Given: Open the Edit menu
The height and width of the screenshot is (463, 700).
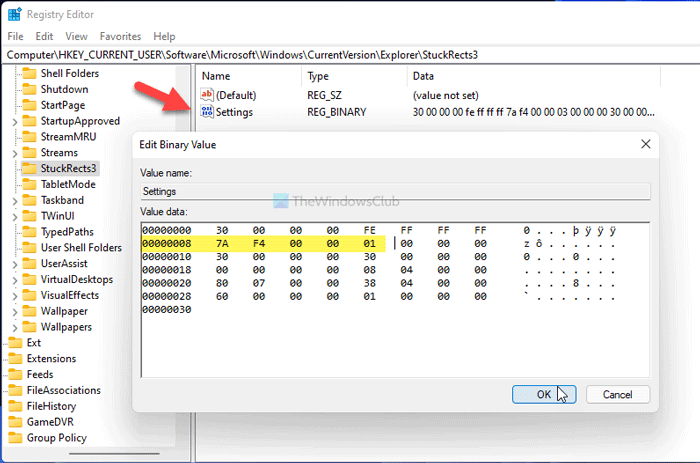Looking at the screenshot, I should [x=44, y=36].
